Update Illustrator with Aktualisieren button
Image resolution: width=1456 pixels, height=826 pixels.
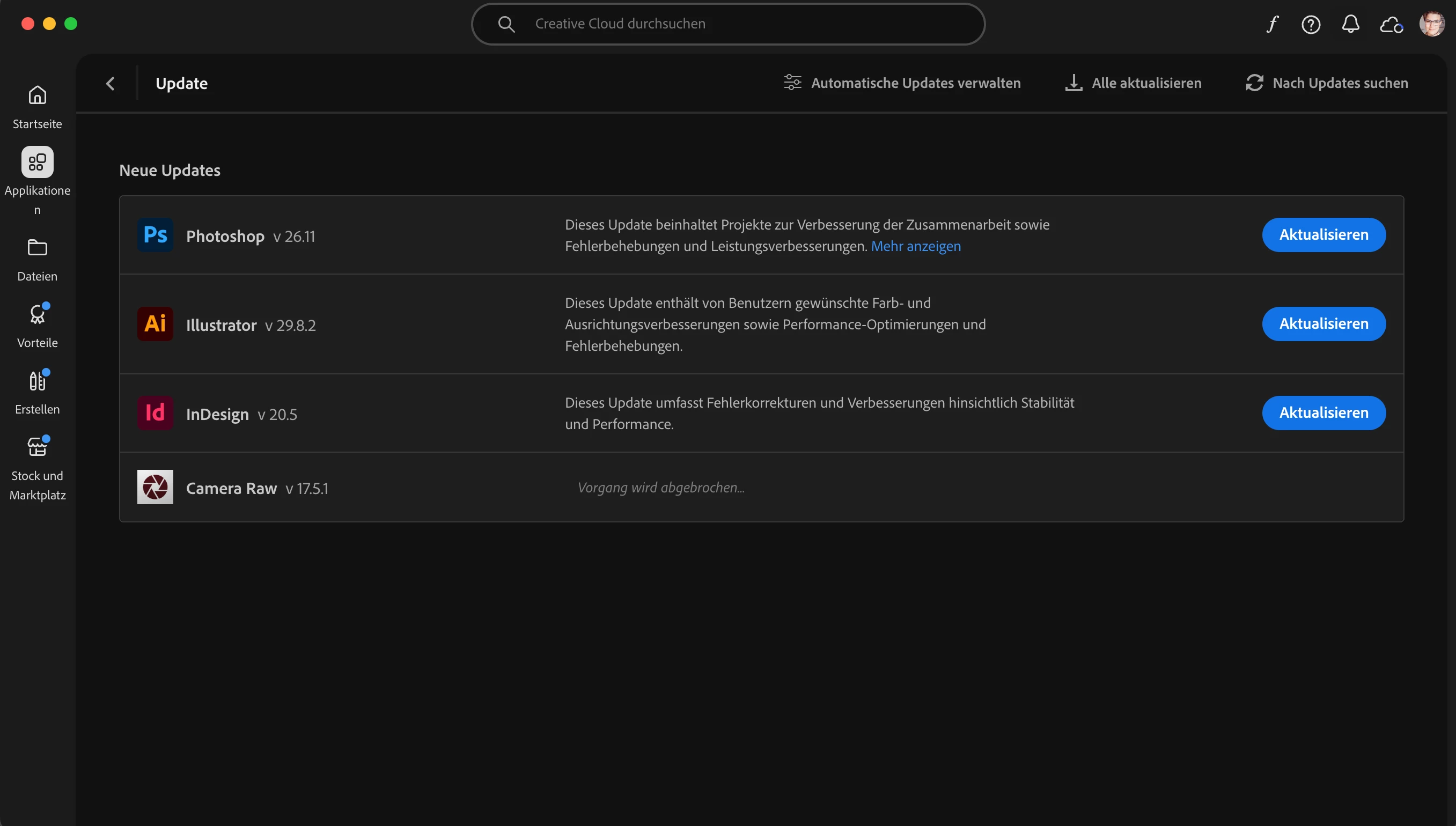[x=1323, y=324]
